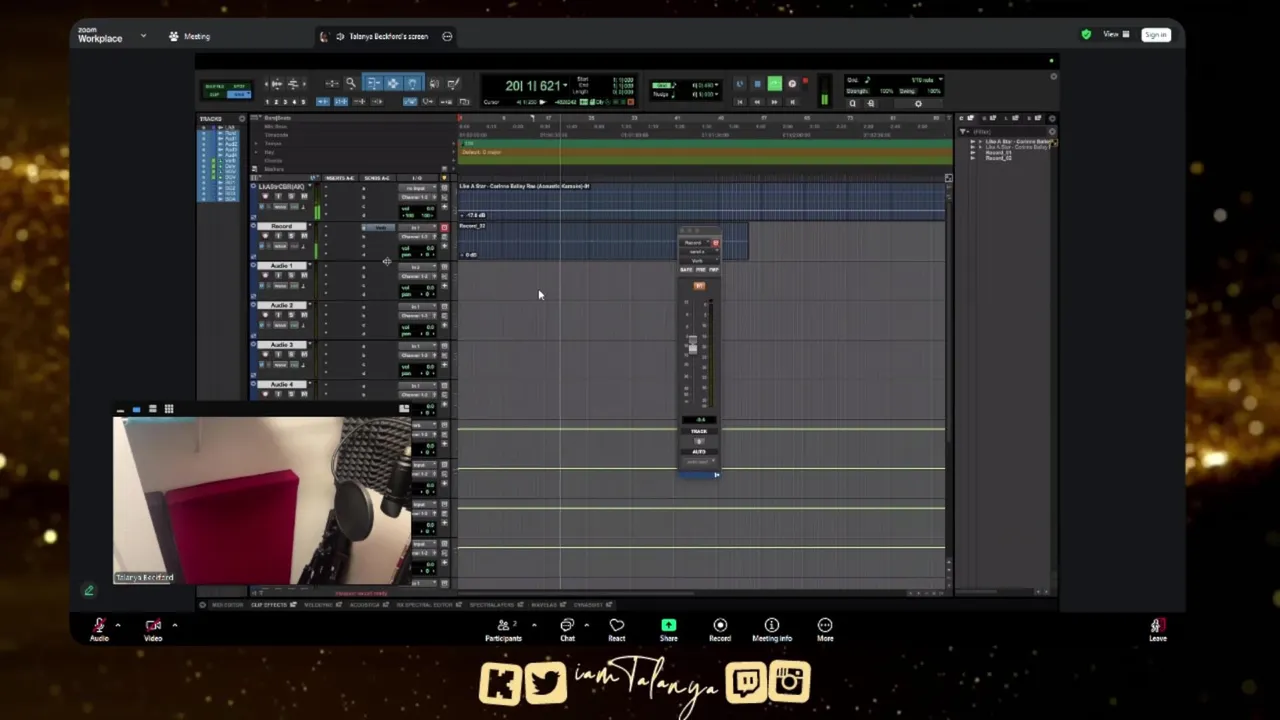Open participants caret menu
The width and height of the screenshot is (1280, 720).
point(534,626)
